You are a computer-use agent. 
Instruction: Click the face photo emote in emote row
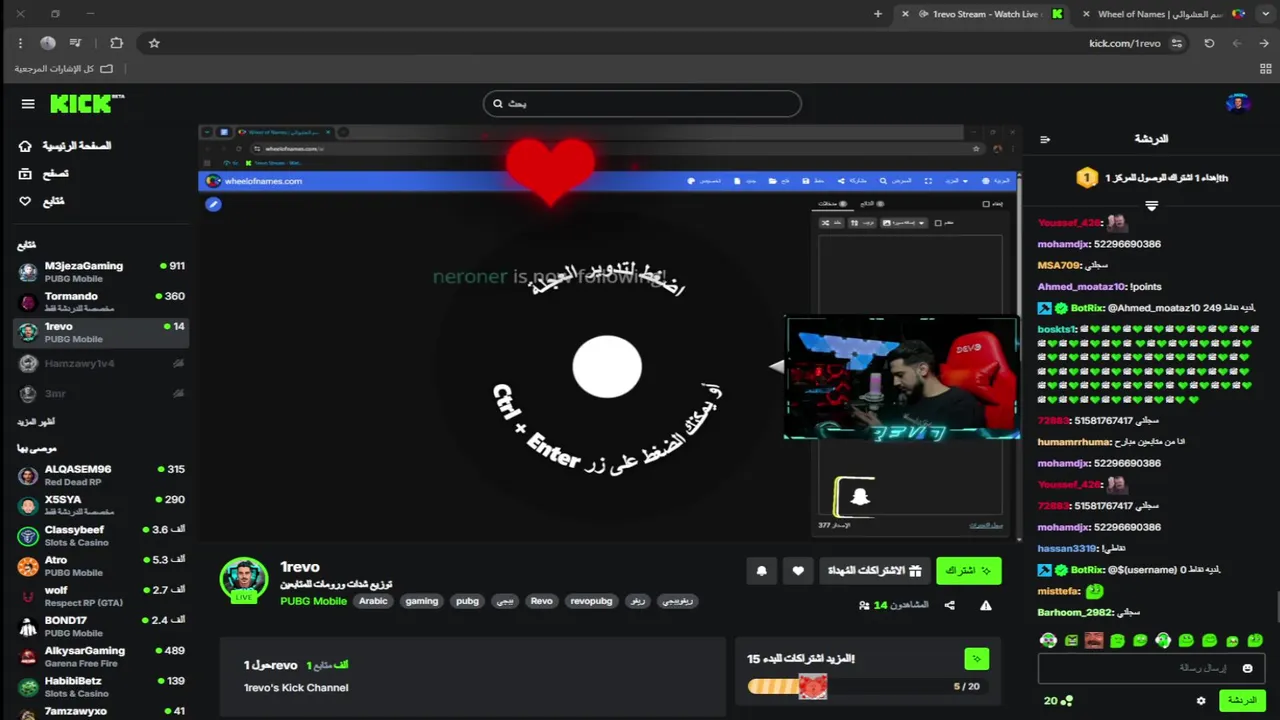tap(1094, 640)
